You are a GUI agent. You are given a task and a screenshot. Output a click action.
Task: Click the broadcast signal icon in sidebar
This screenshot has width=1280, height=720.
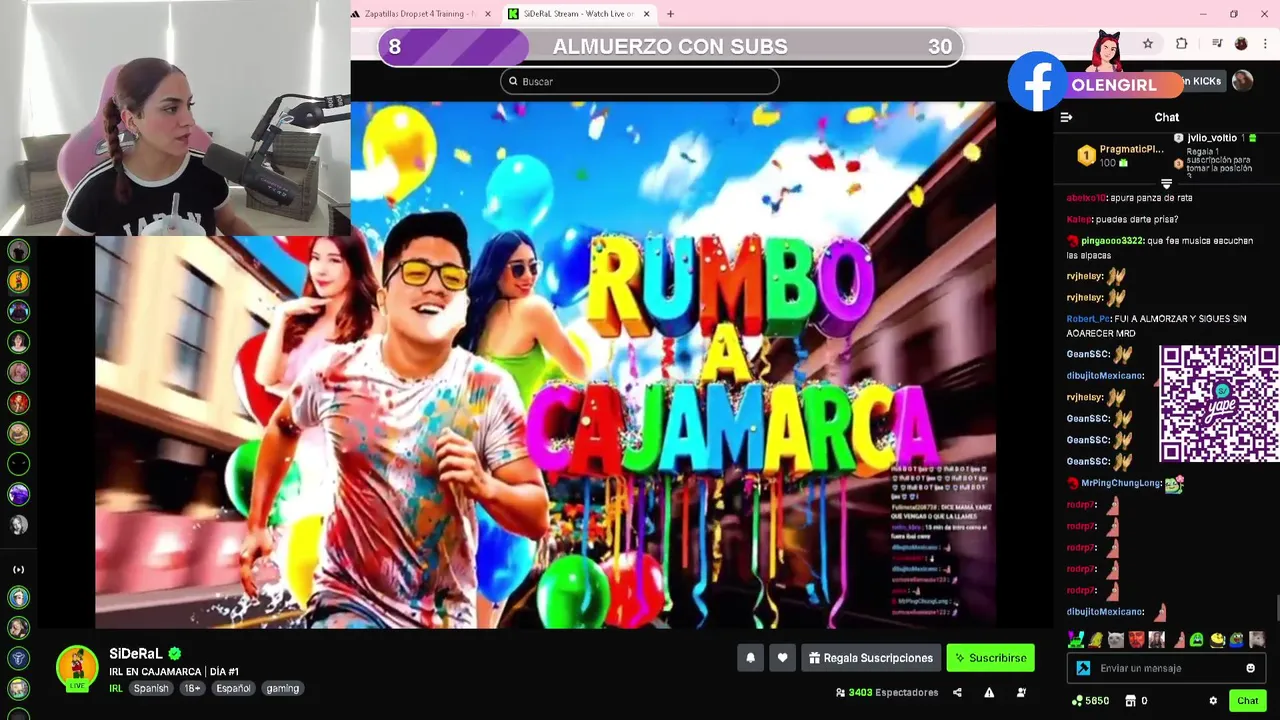click(18, 569)
